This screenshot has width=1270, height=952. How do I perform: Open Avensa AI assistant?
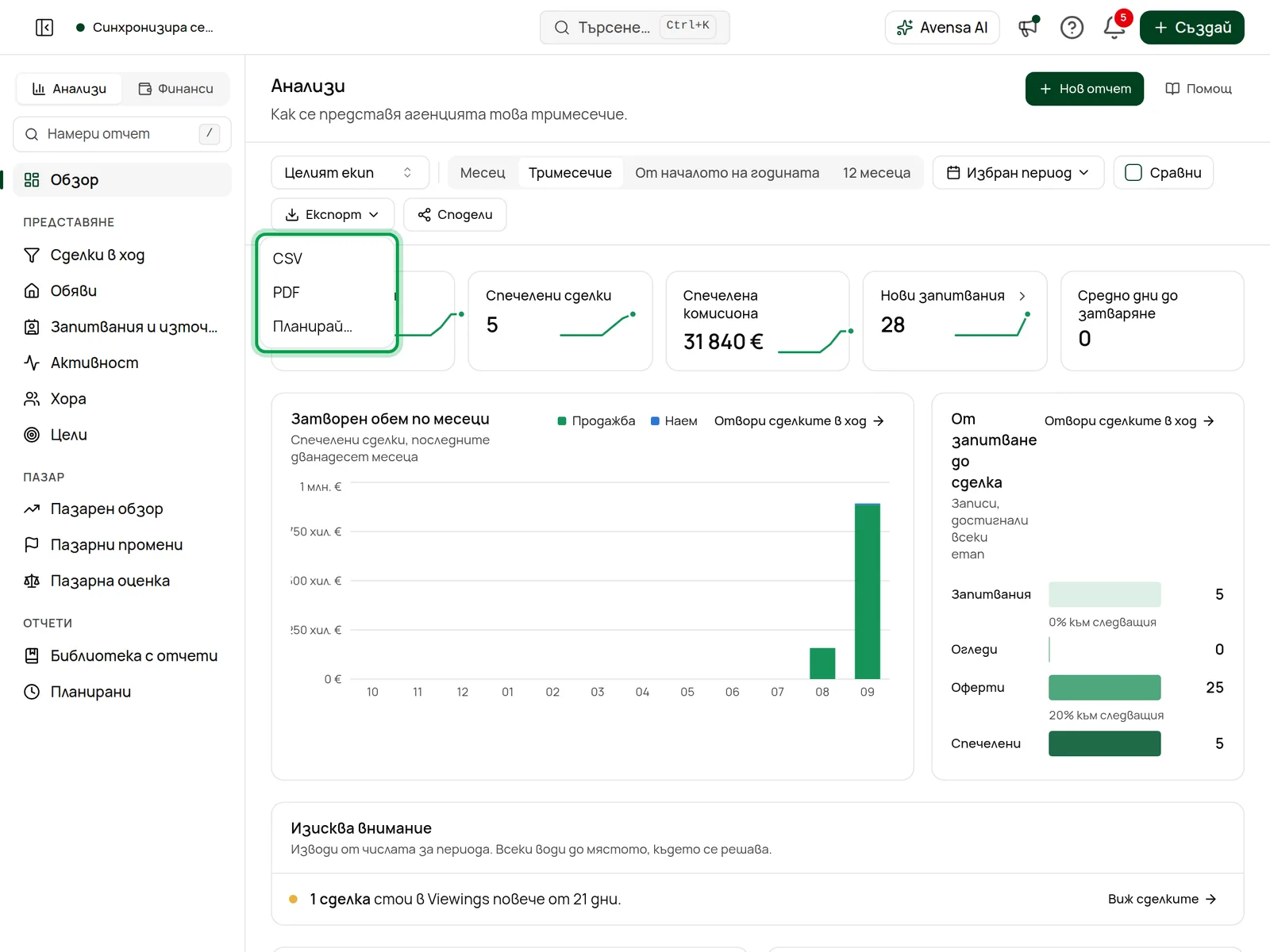942,28
